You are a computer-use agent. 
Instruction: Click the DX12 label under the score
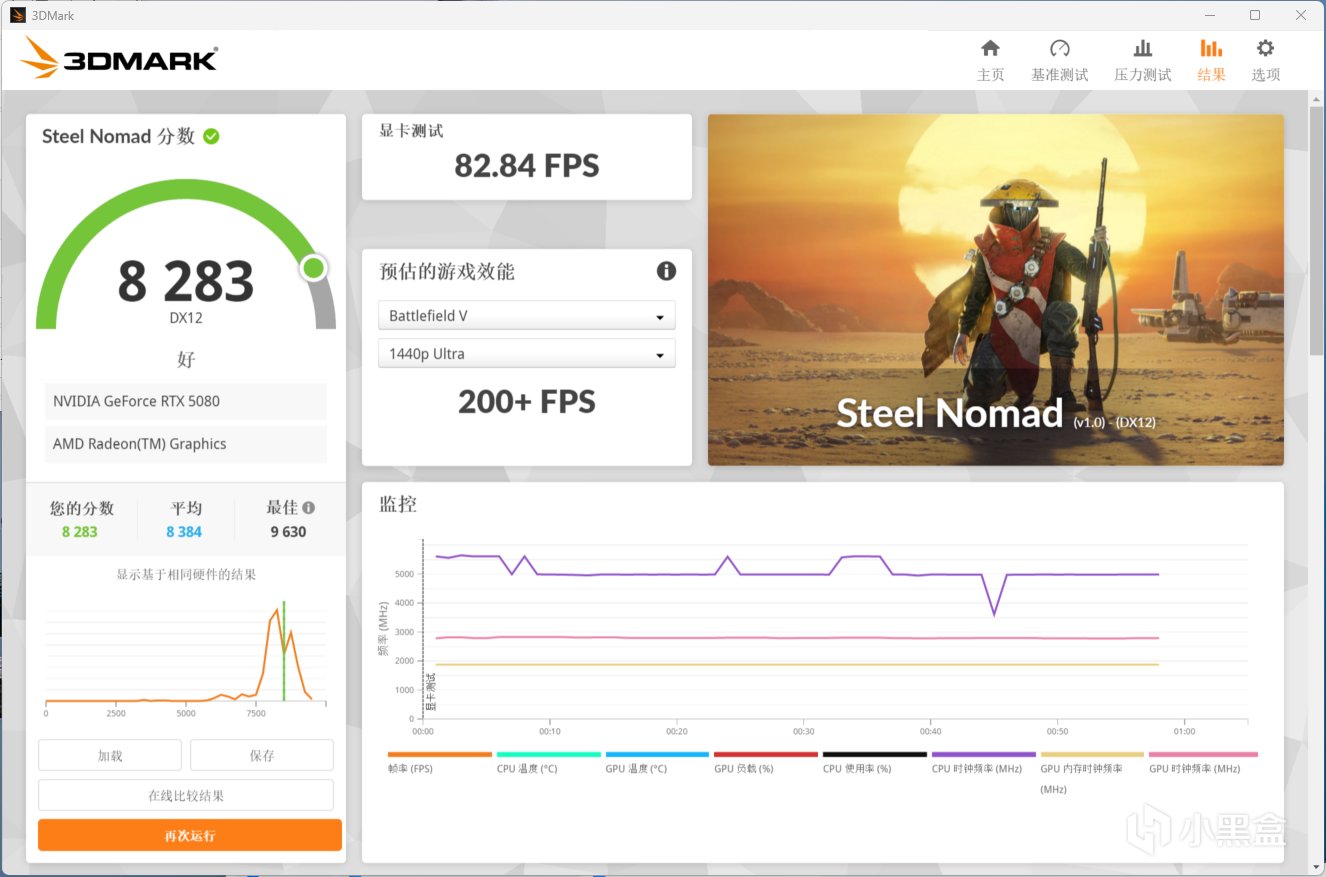point(186,318)
